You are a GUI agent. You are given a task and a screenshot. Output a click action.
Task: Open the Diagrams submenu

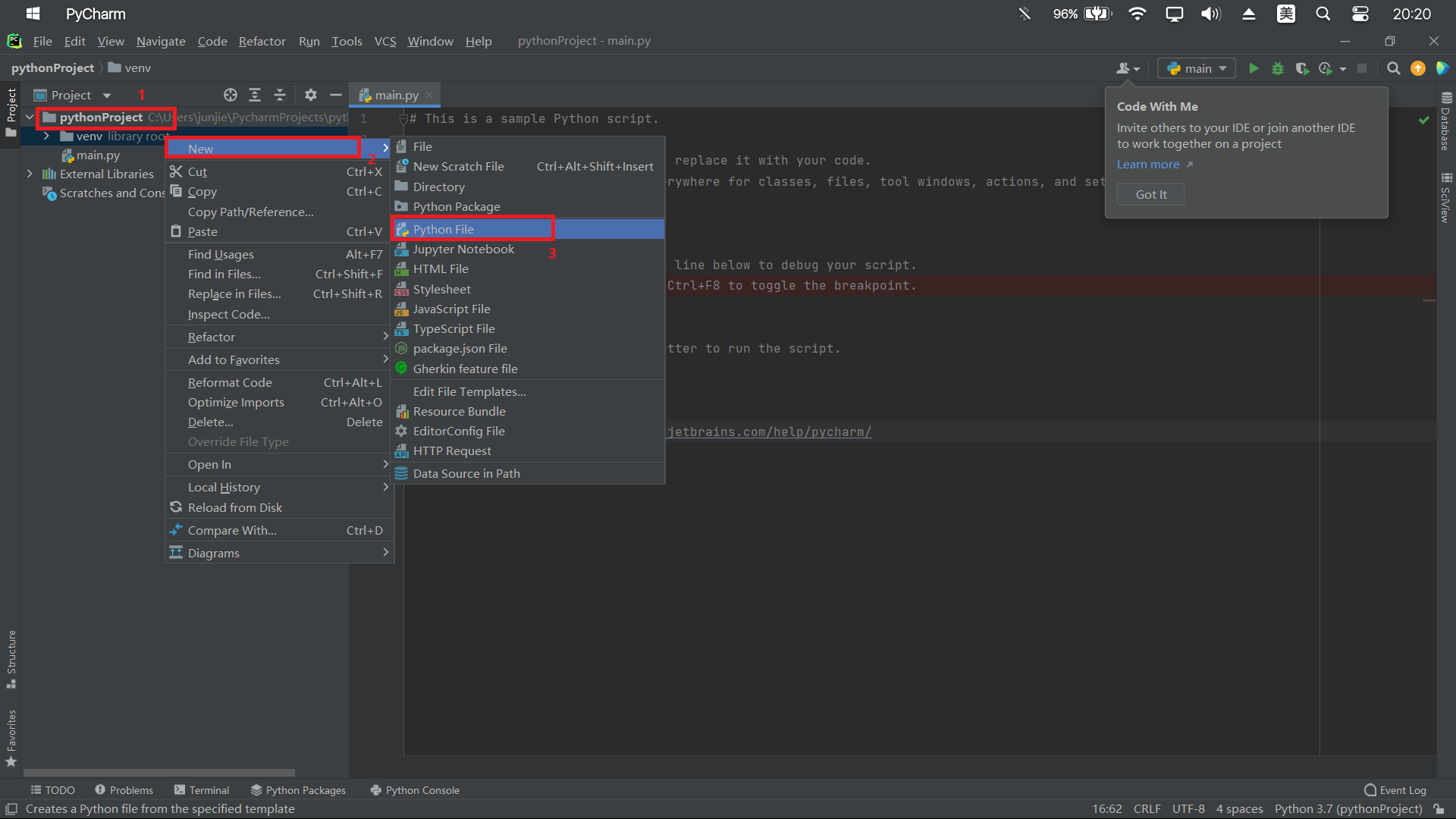pyautogui.click(x=279, y=553)
